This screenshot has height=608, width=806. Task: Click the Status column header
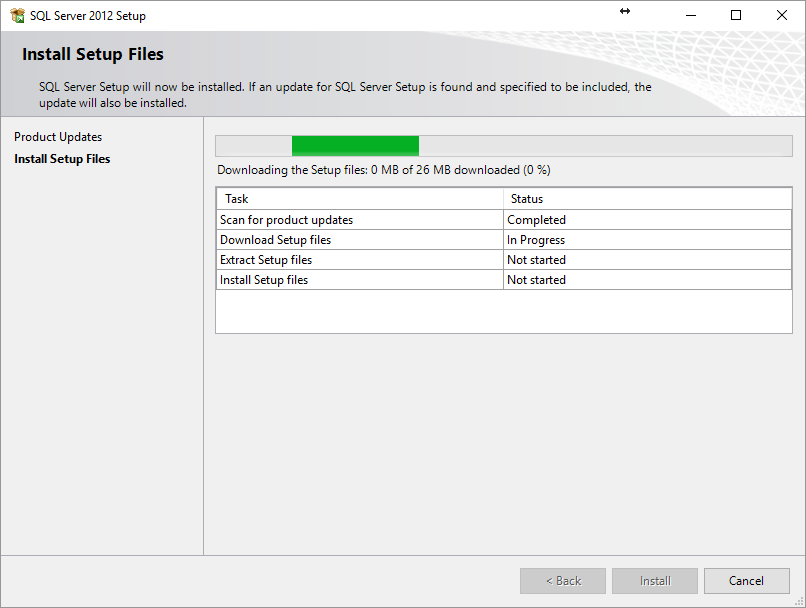point(648,199)
